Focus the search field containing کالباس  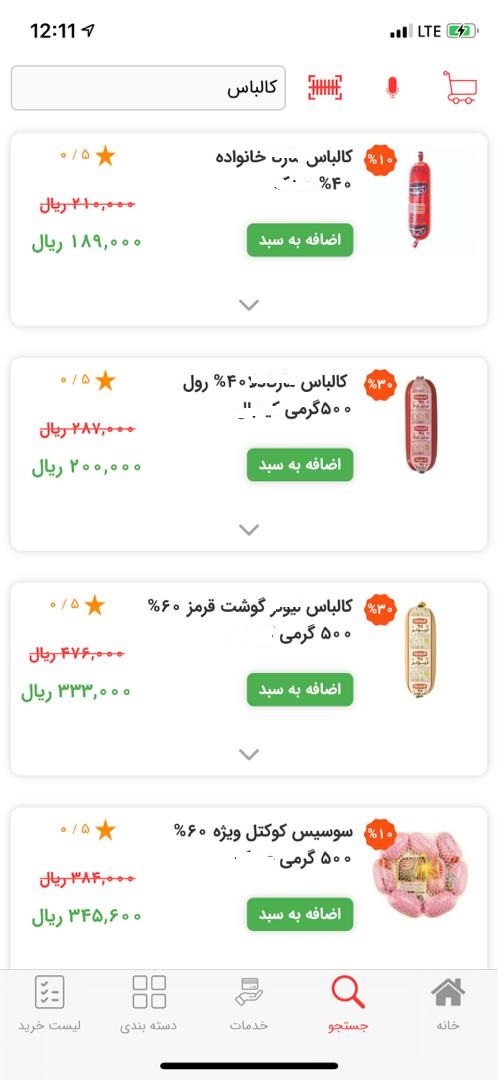(x=148, y=87)
